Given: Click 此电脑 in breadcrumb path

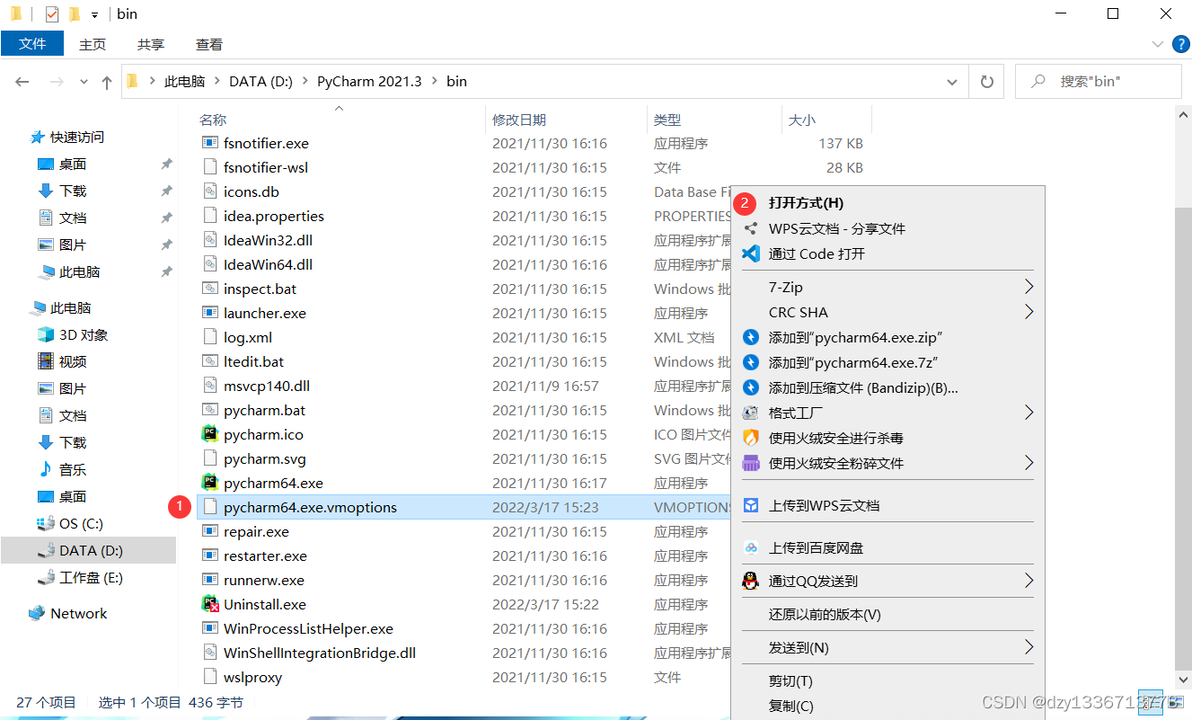Looking at the screenshot, I should point(185,81).
